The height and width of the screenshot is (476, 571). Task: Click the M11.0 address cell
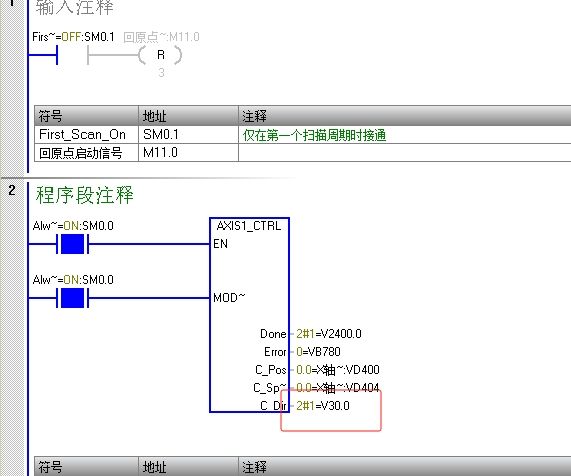click(188, 152)
